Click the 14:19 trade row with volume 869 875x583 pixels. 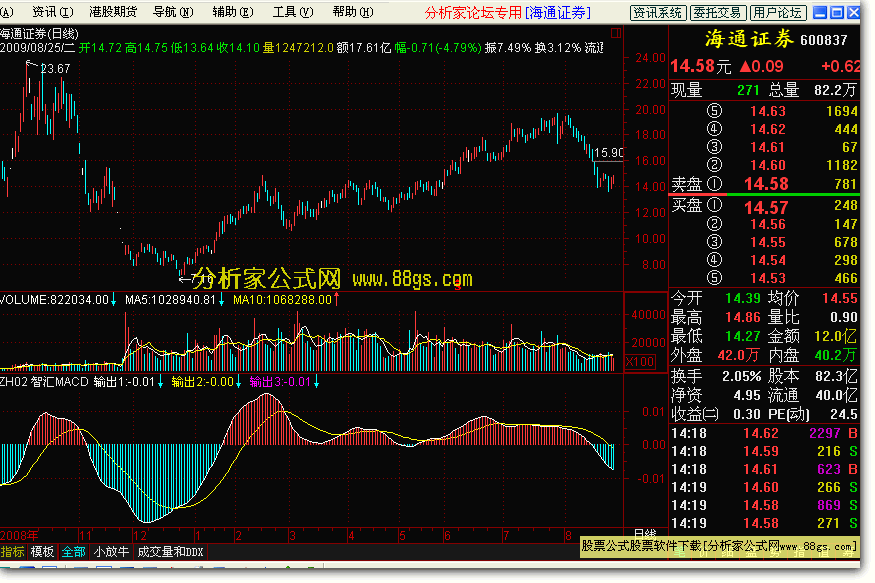(764, 505)
